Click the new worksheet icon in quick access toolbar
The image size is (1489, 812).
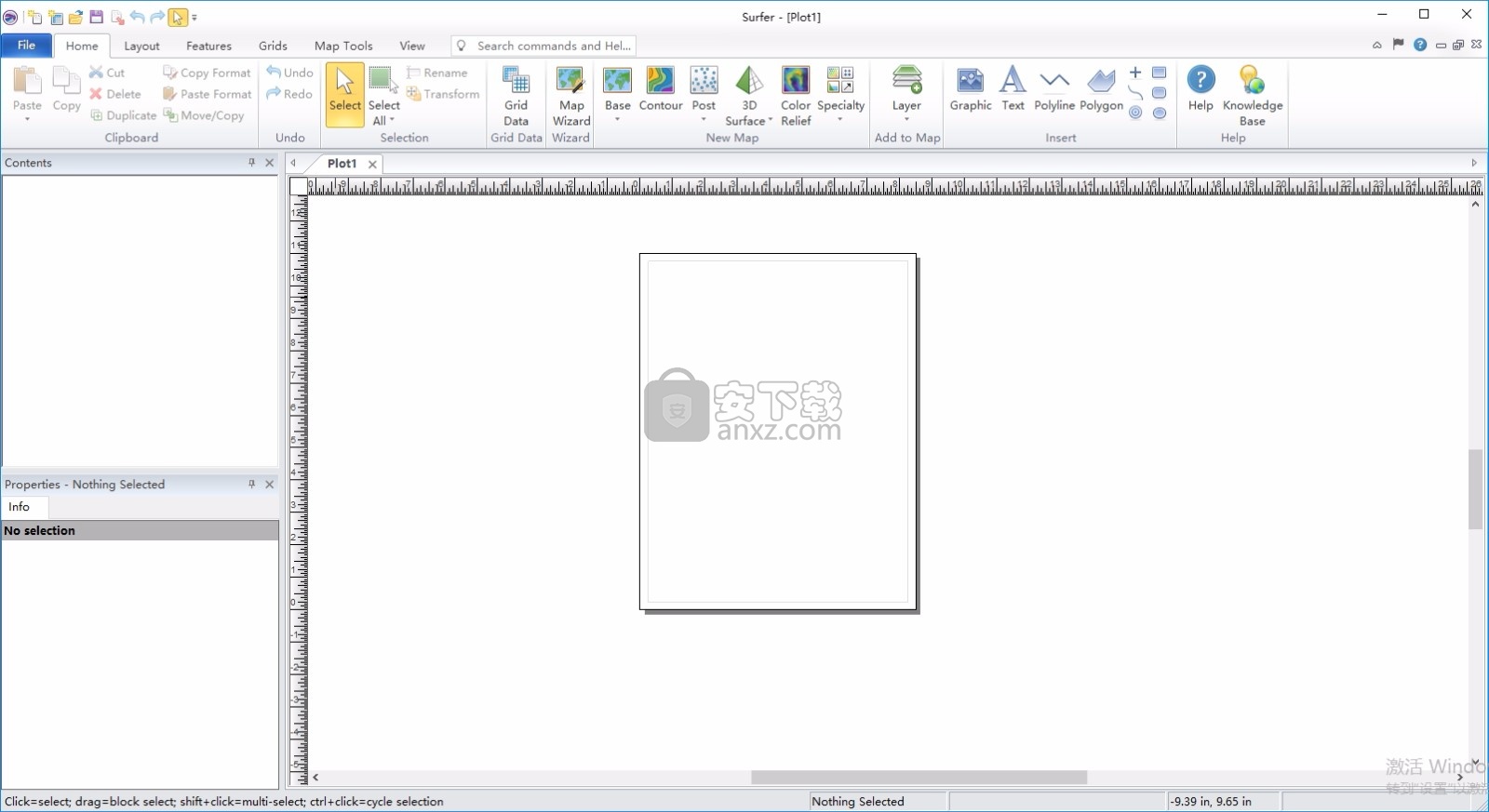point(56,17)
